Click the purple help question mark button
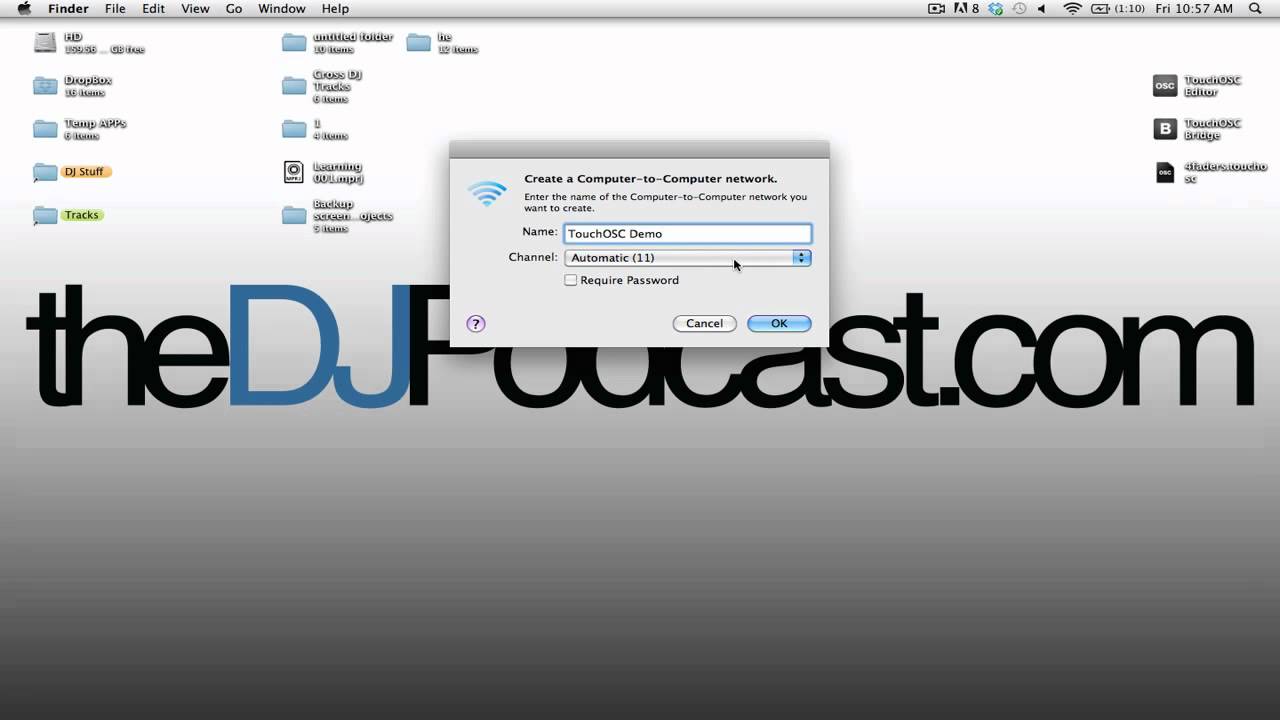The height and width of the screenshot is (720, 1280). [476, 323]
